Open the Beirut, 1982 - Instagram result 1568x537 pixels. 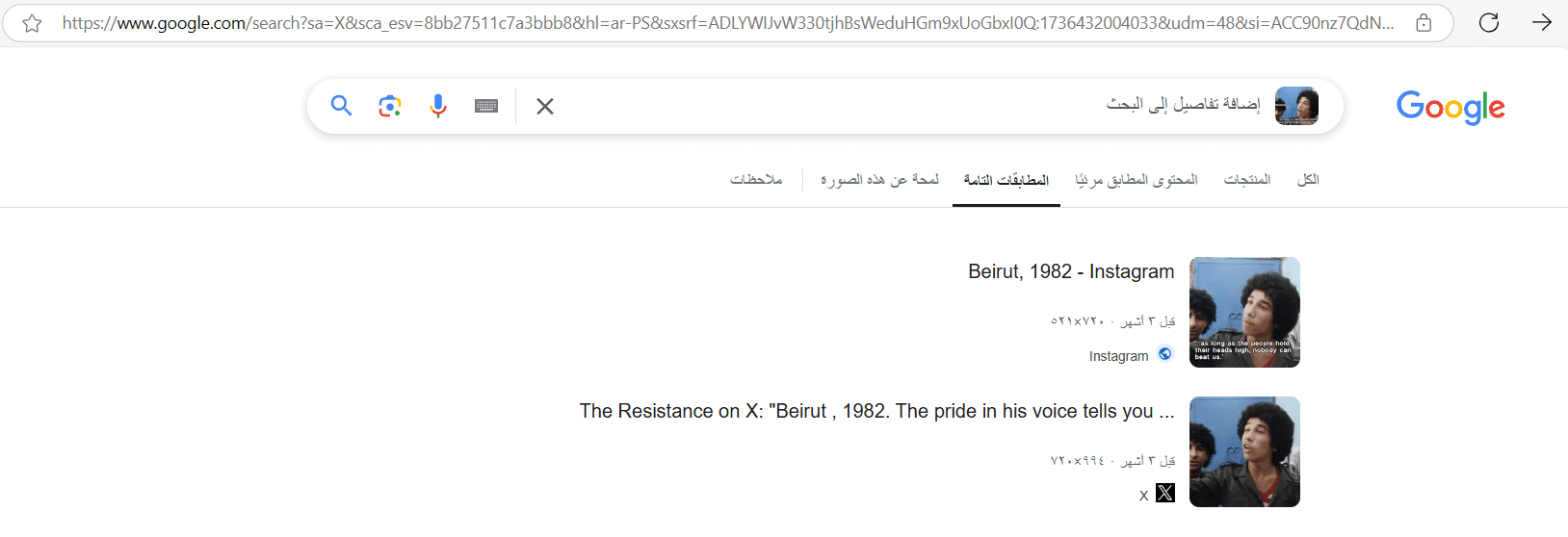click(x=1071, y=271)
